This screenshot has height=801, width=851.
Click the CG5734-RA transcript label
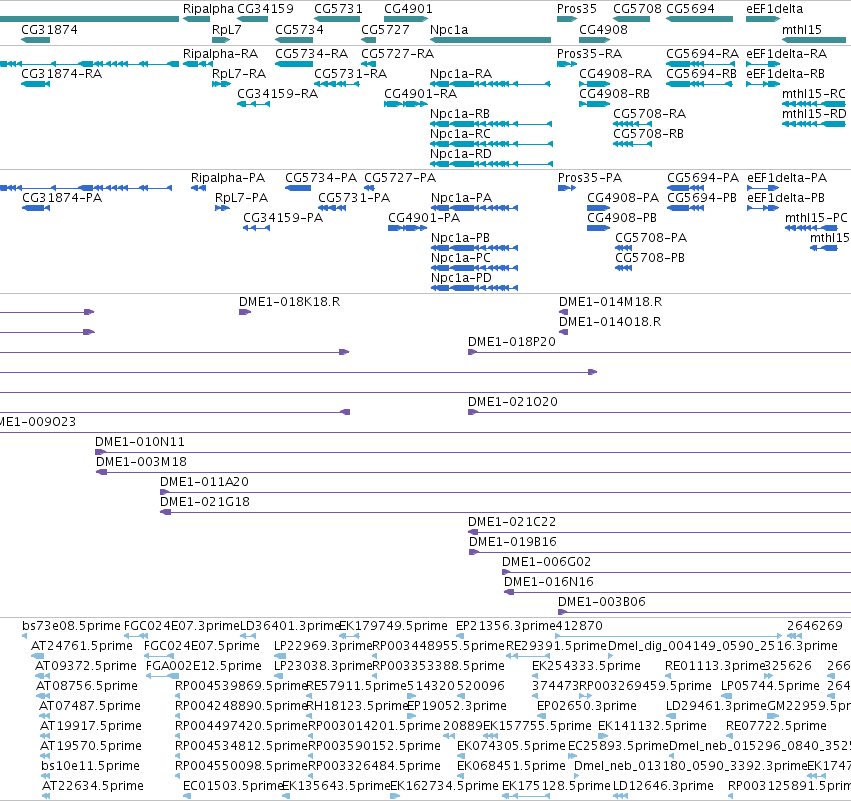(x=312, y=54)
